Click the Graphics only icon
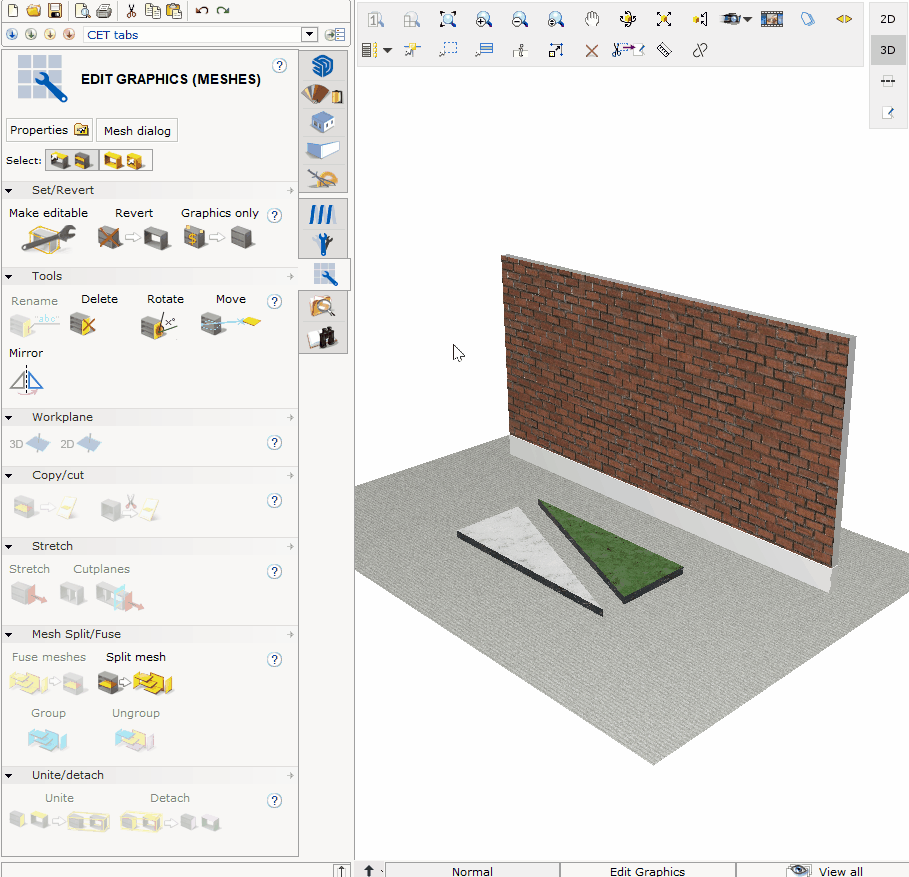This screenshot has height=877, width=909. point(219,238)
